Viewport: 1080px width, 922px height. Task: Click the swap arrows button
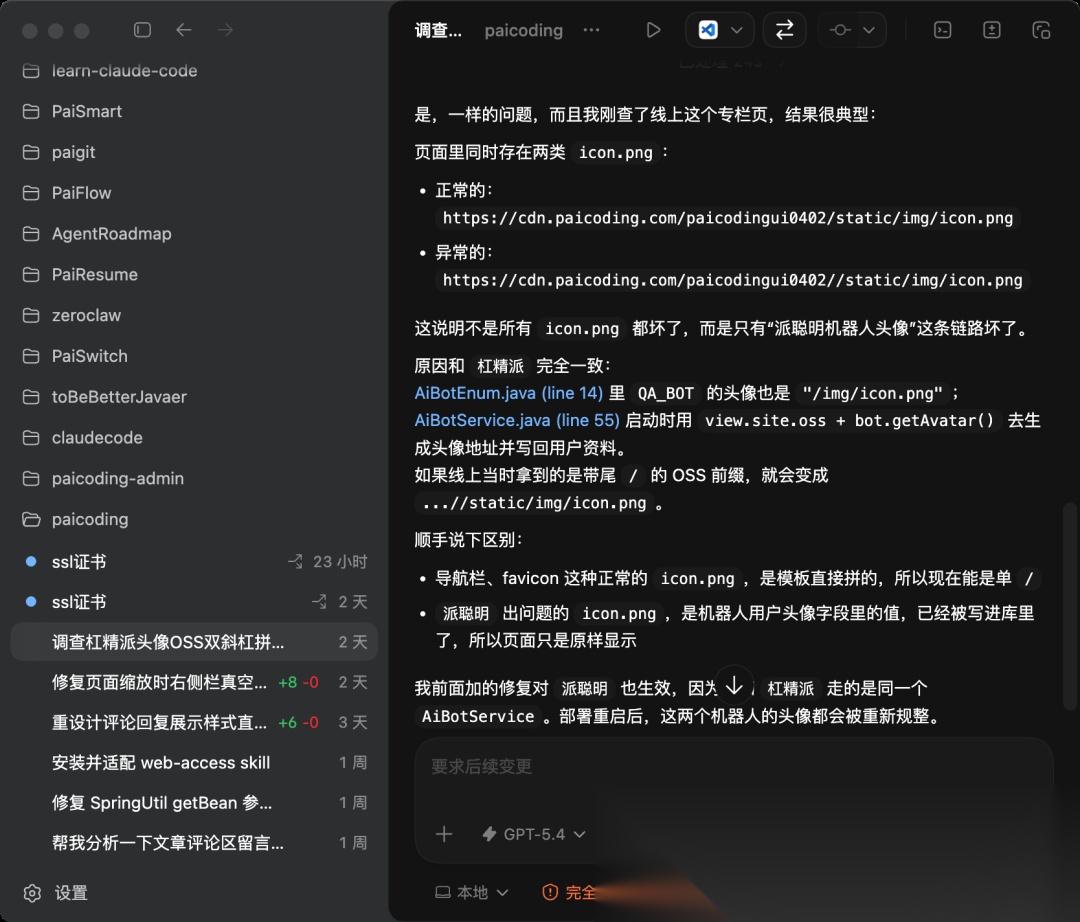[785, 30]
